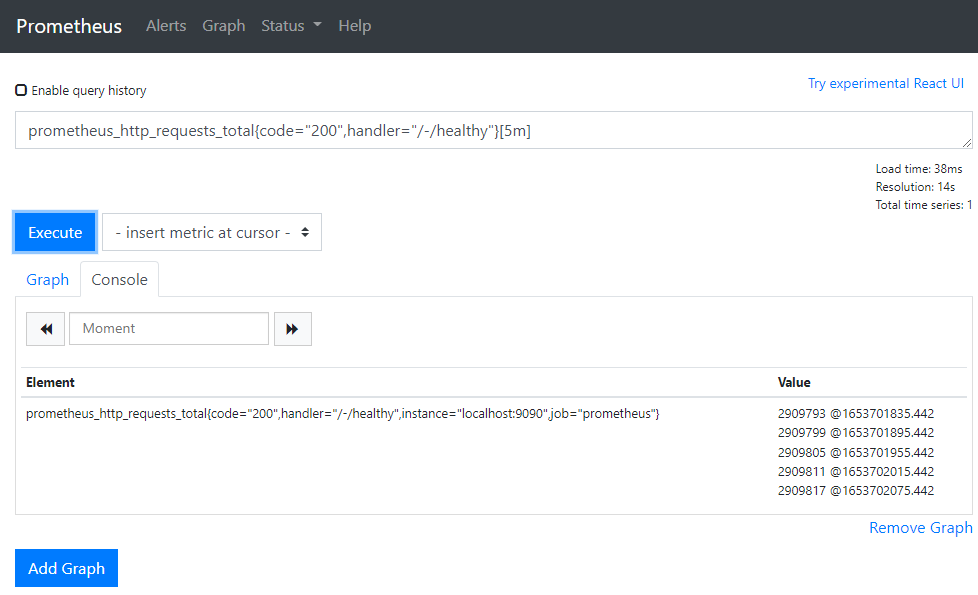The height and width of the screenshot is (595, 978).
Task: Open the insert metric at cursor dropdown
Action: click(212, 232)
